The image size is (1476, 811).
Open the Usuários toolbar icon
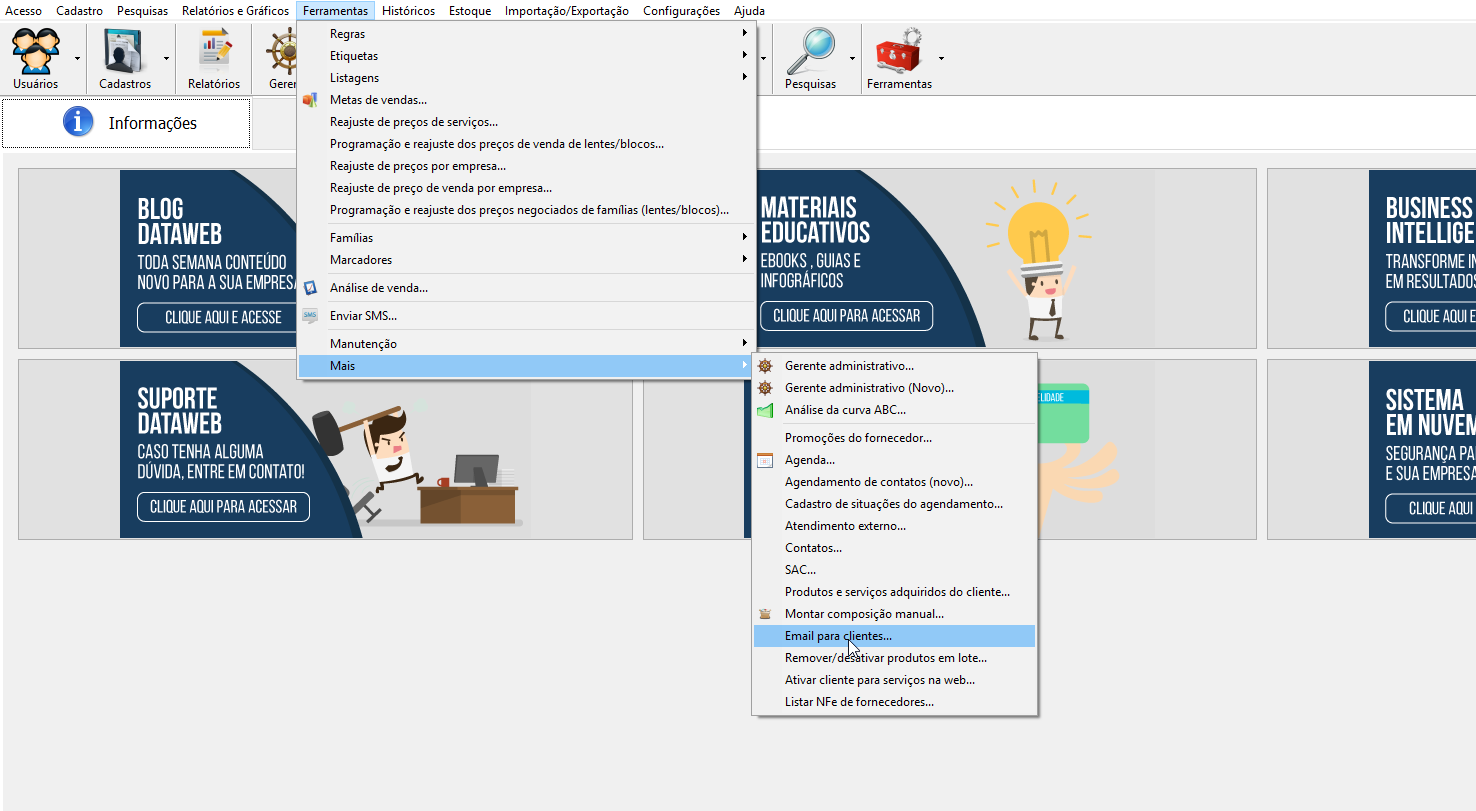pos(36,52)
